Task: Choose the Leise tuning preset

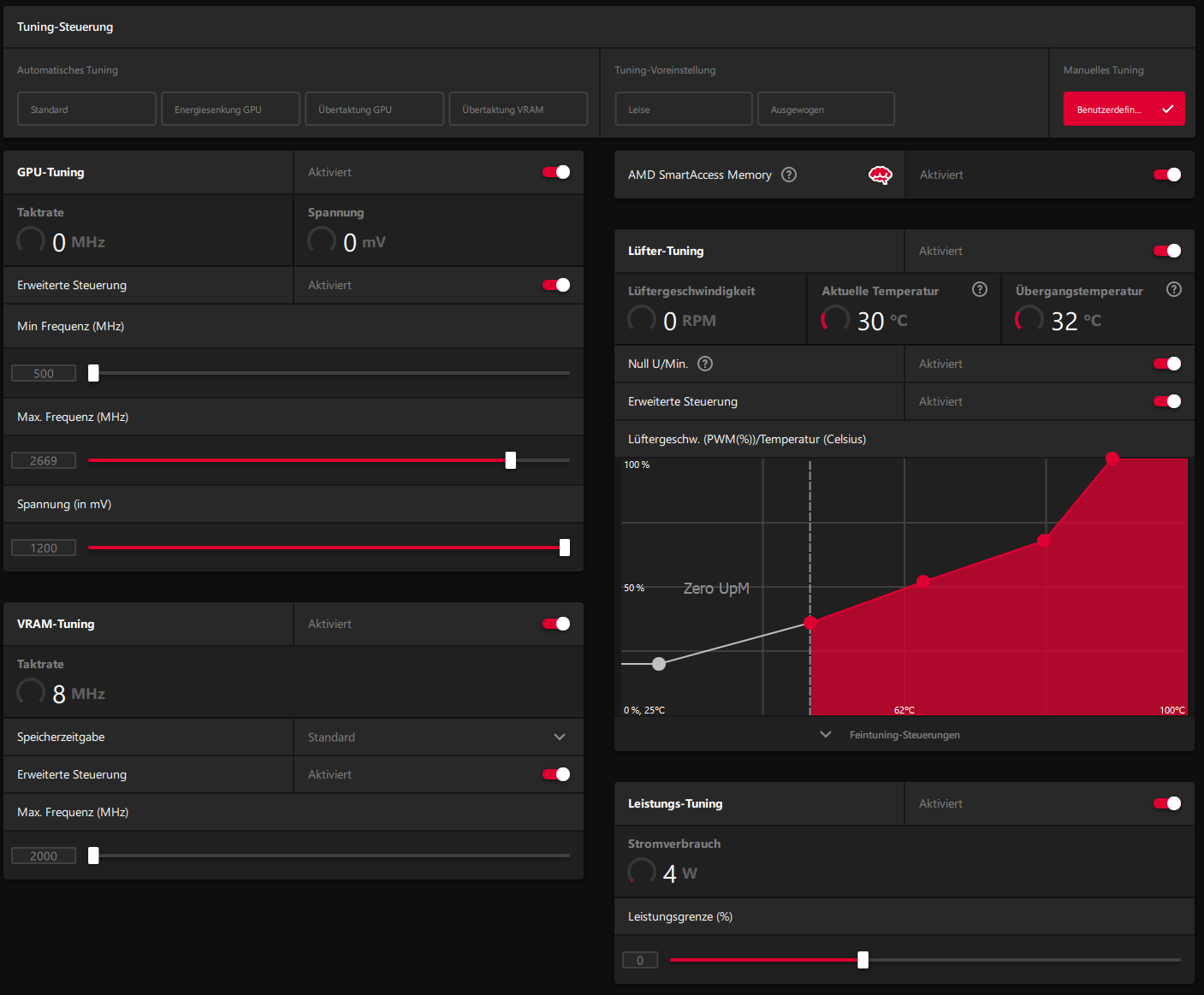Action: point(684,109)
